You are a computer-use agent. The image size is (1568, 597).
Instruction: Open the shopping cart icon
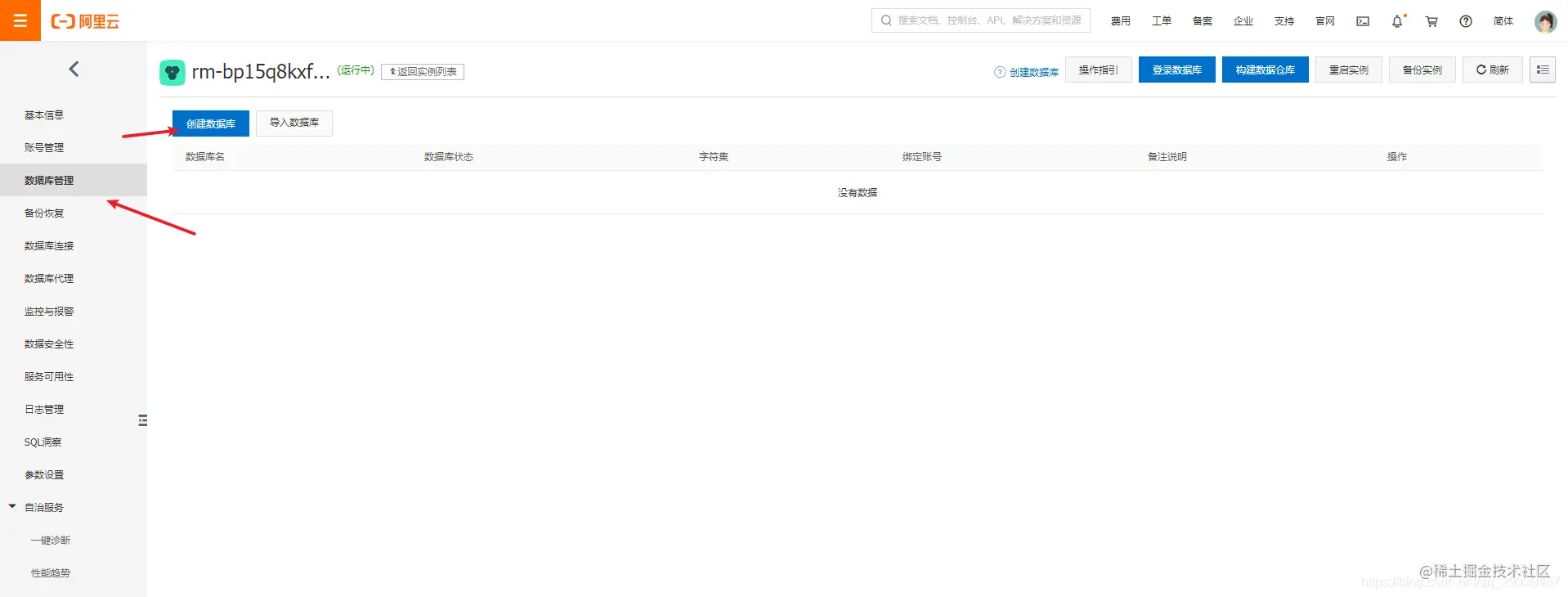1431,21
